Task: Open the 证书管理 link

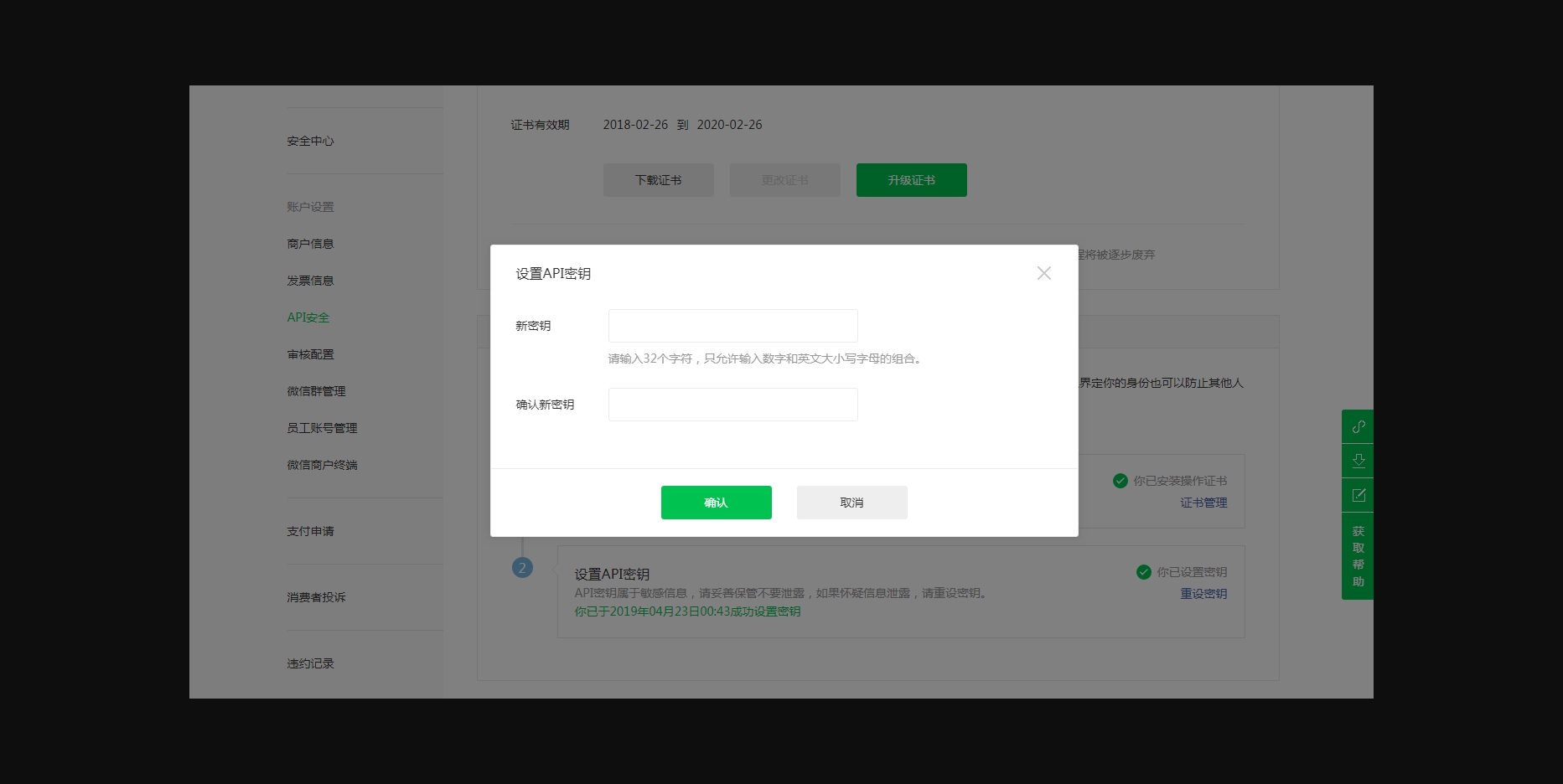Action: [x=1203, y=503]
